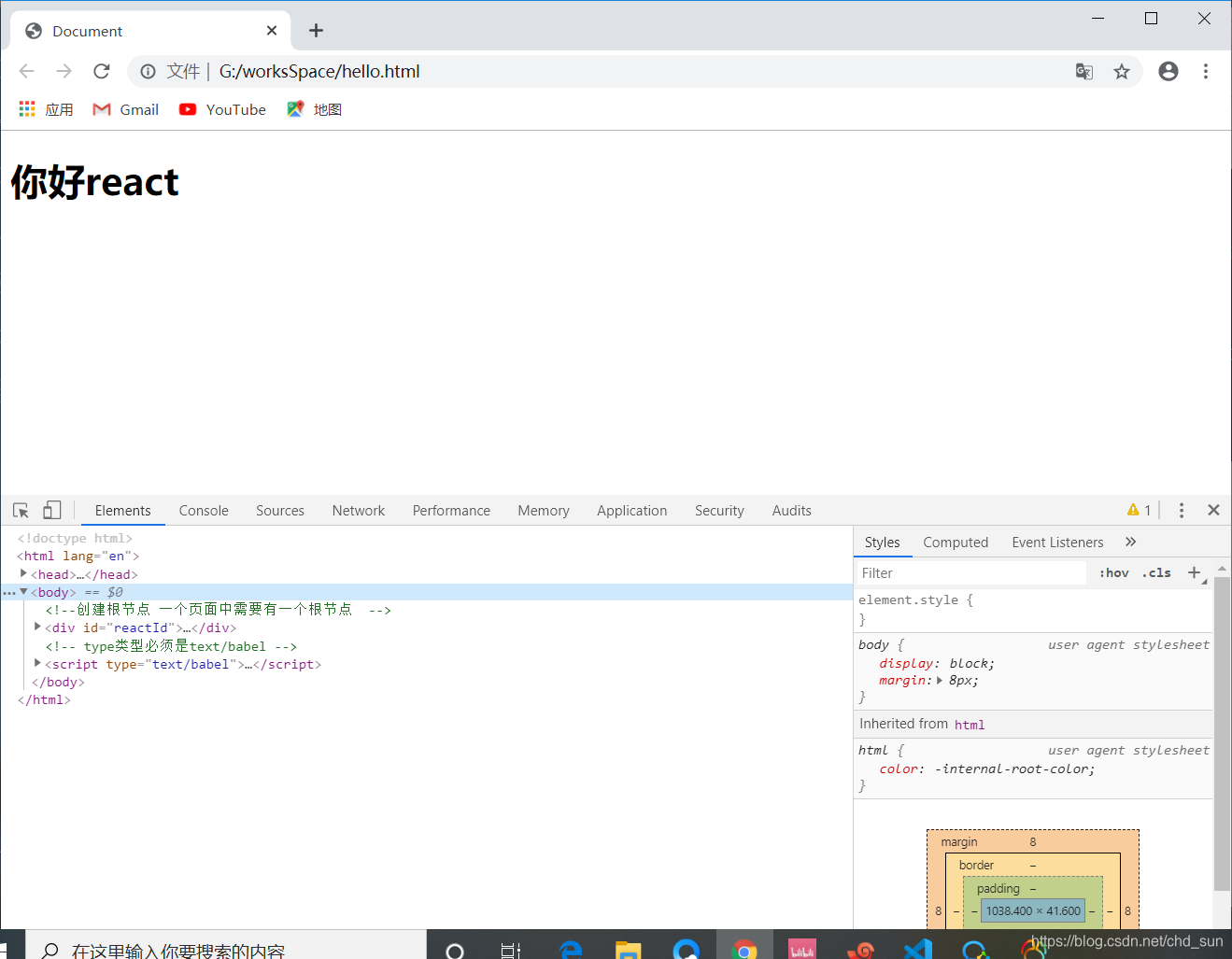Open Task View on the taskbar
The width and height of the screenshot is (1232, 959).
(510, 950)
